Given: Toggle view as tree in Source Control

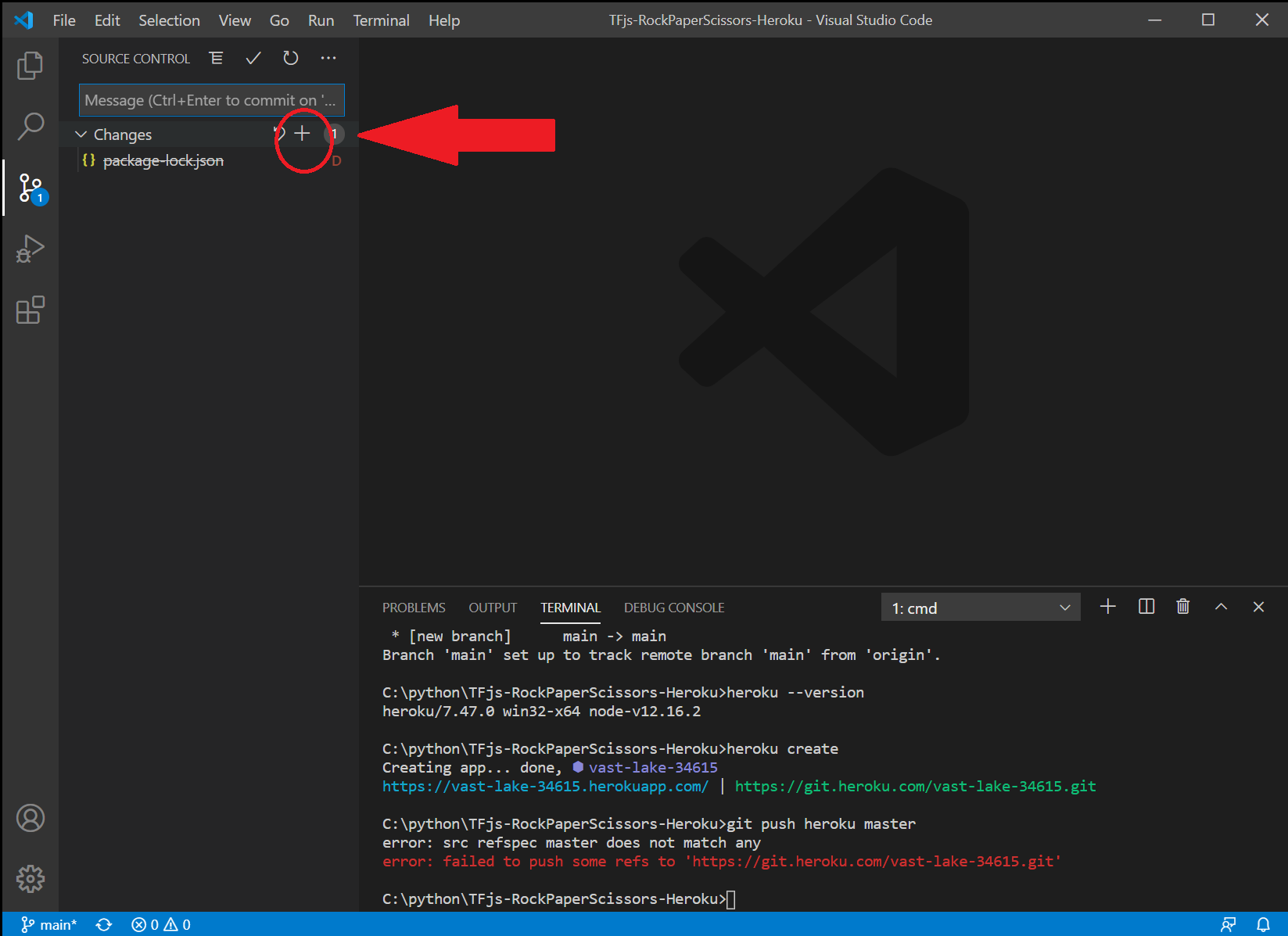Looking at the screenshot, I should pos(216,58).
